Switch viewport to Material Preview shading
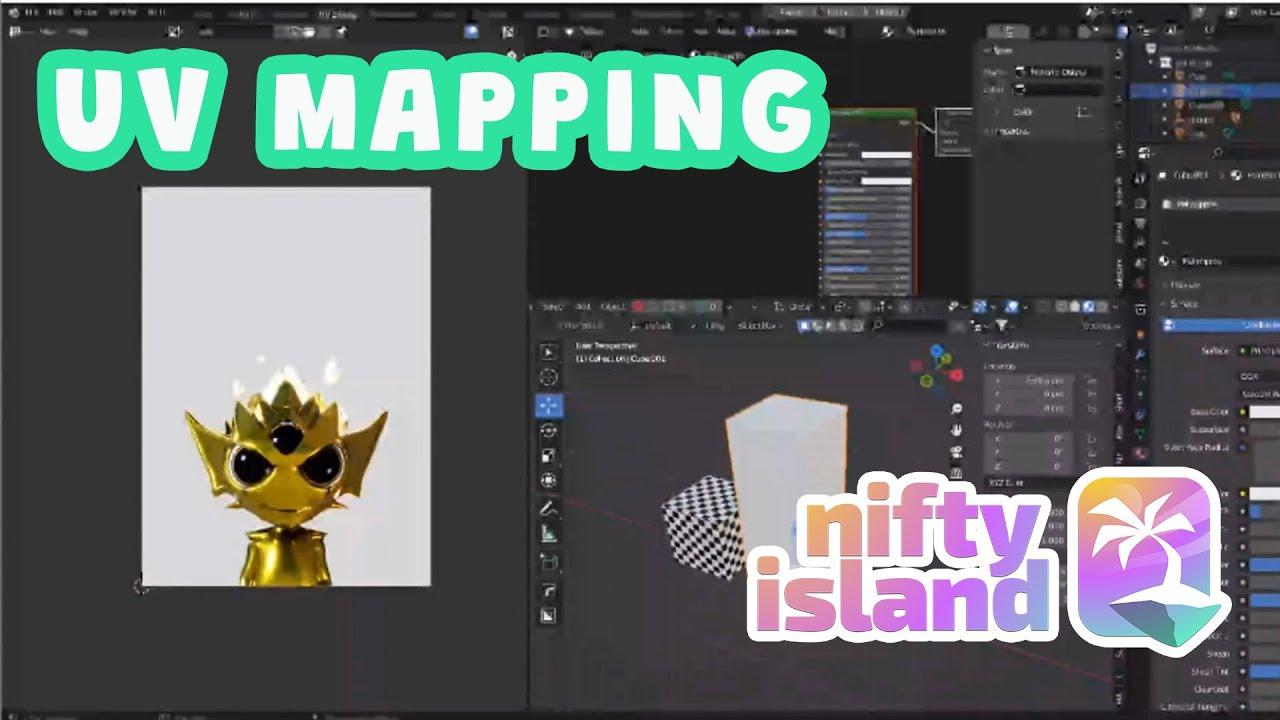The height and width of the screenshot is (720, 1280). (1087, 307)
